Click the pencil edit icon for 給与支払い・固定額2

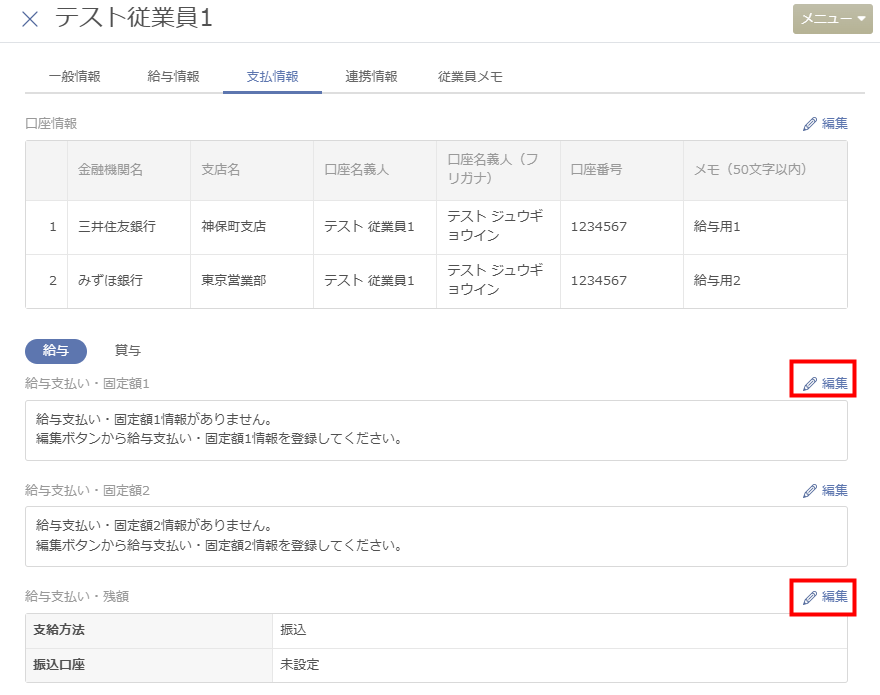click(811, 490)
